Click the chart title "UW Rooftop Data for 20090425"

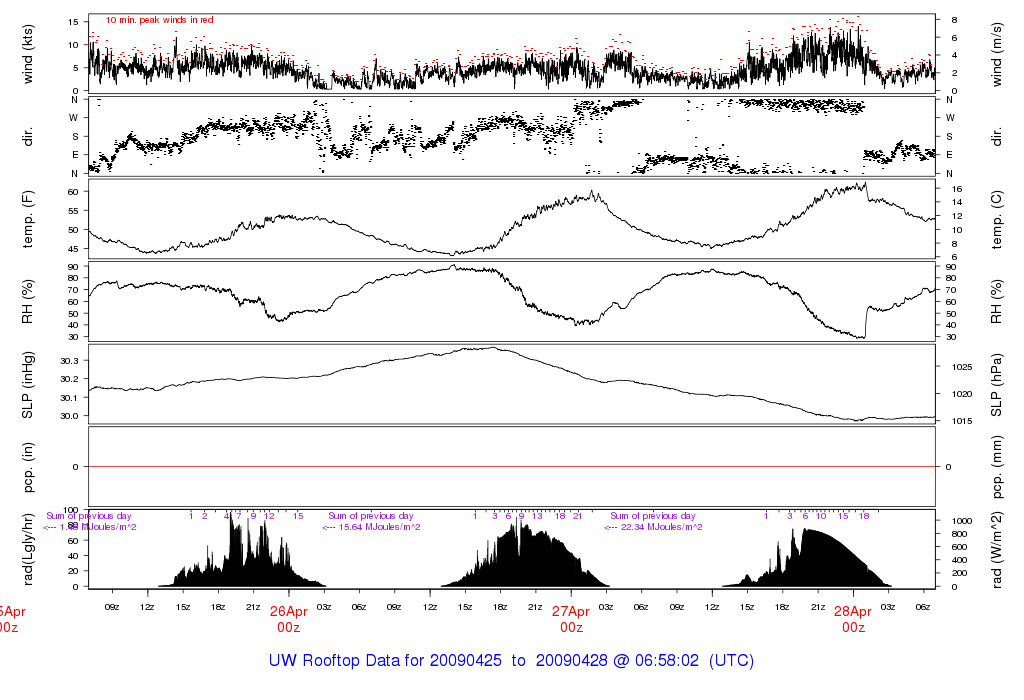pos(385,660)
